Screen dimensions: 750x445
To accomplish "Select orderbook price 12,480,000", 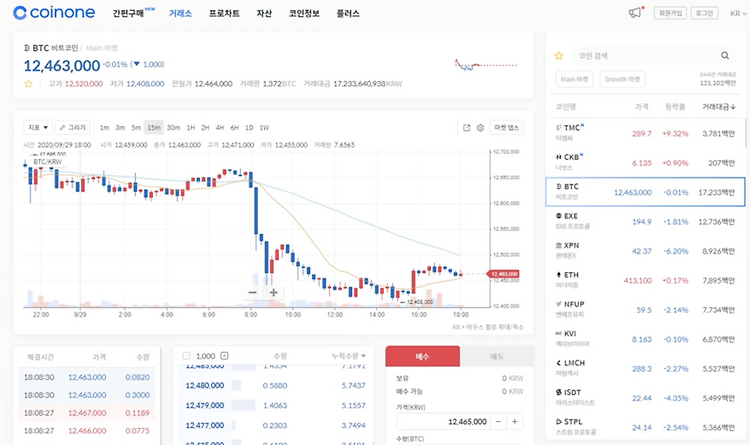I will pyautogui.click(x=205, y=386).
